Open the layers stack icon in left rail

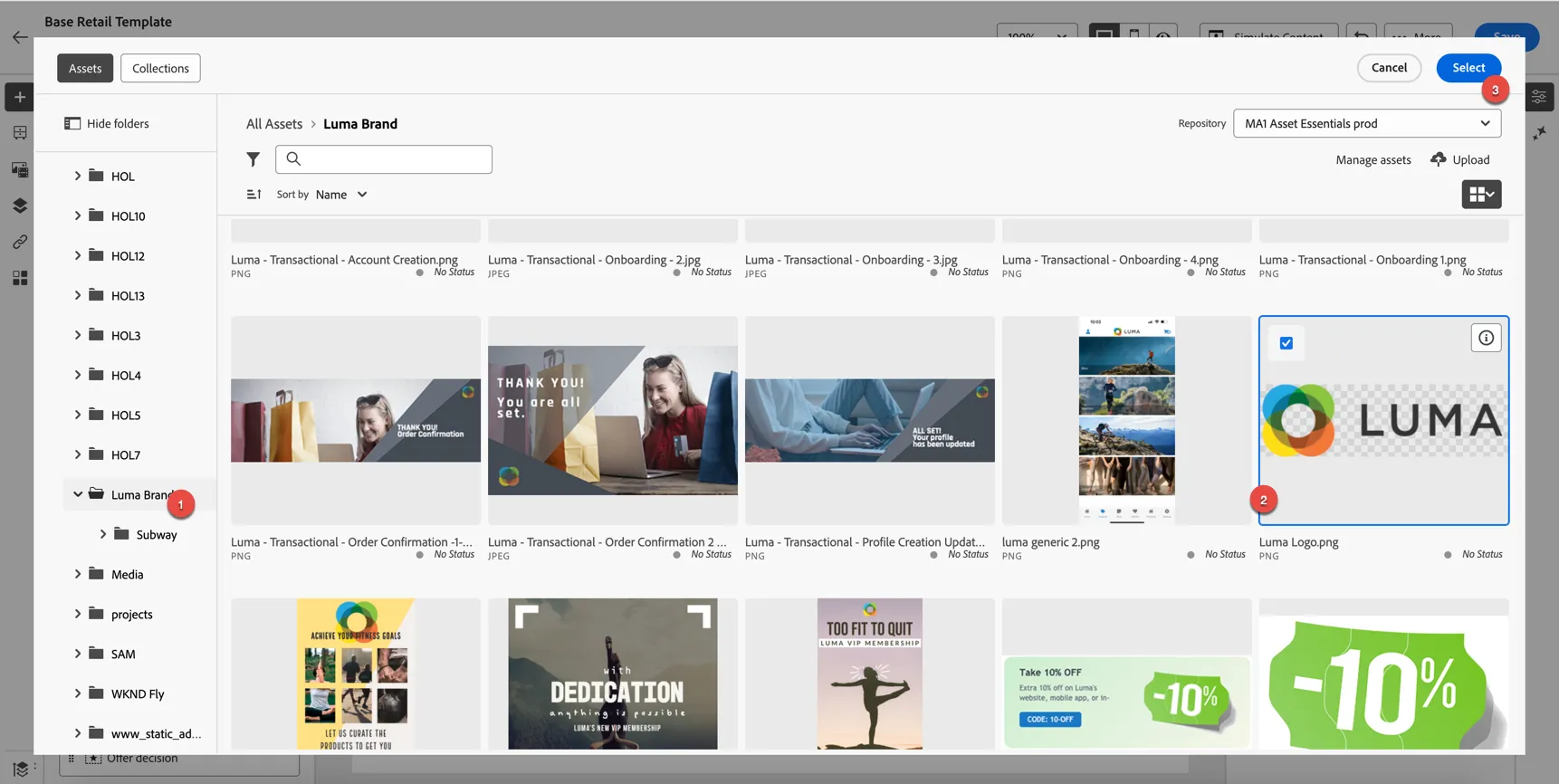20,206
